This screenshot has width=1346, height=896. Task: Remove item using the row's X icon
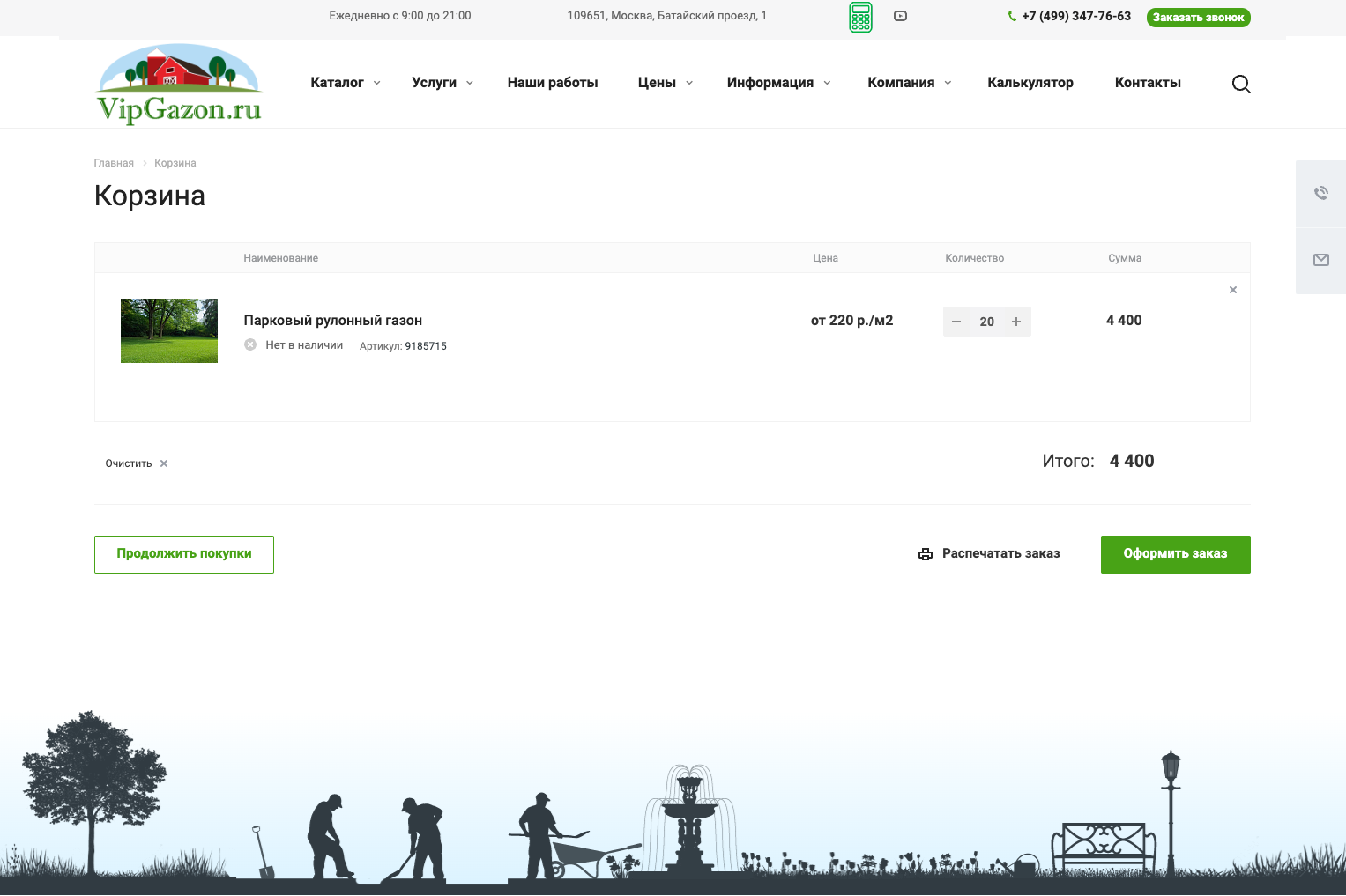click(x=1232, y=290)
